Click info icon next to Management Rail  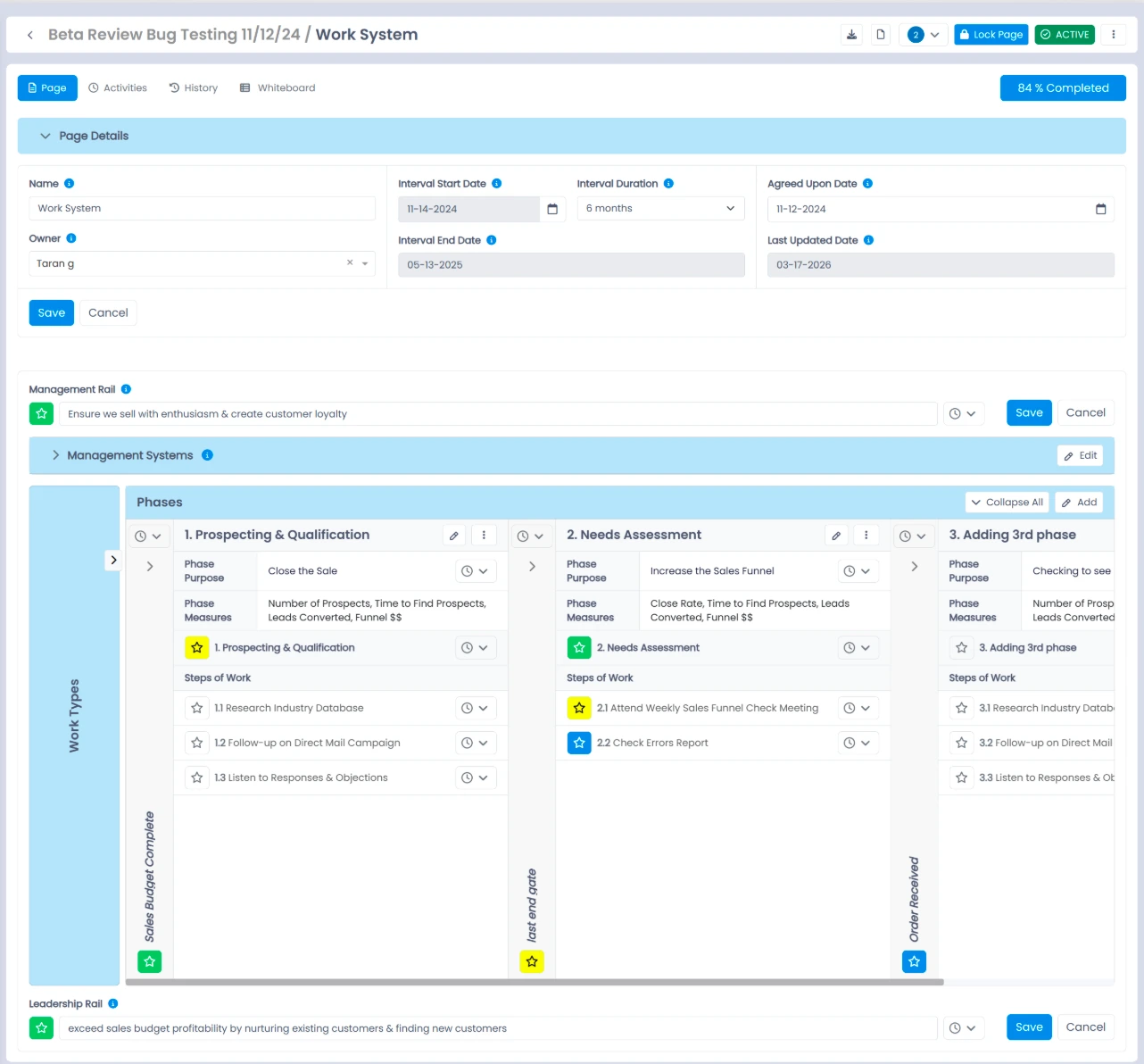coord(126,389)
